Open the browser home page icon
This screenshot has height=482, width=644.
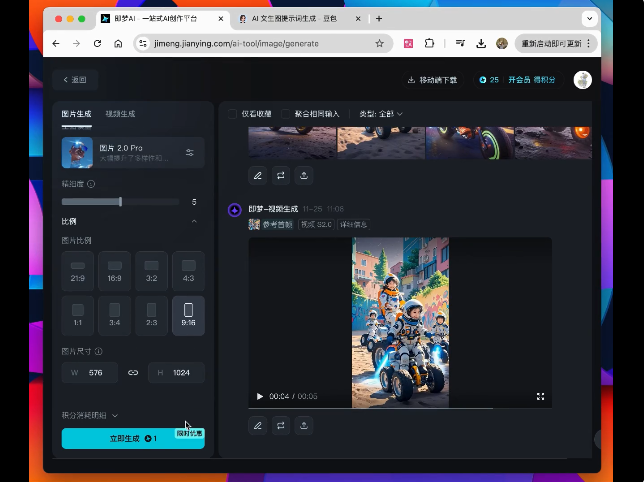(118, 44)
